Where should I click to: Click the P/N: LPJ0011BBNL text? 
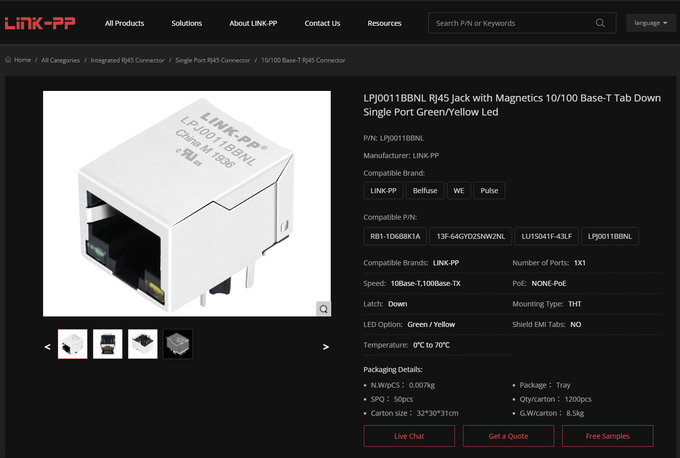(394, 138)
